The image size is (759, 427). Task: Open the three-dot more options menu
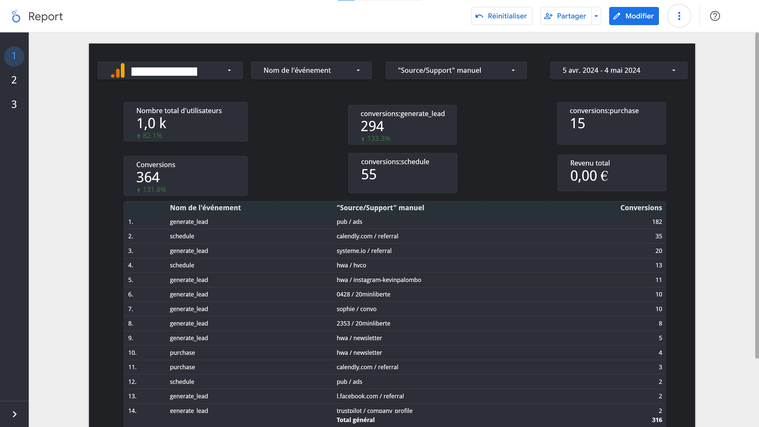pos(679,16)
